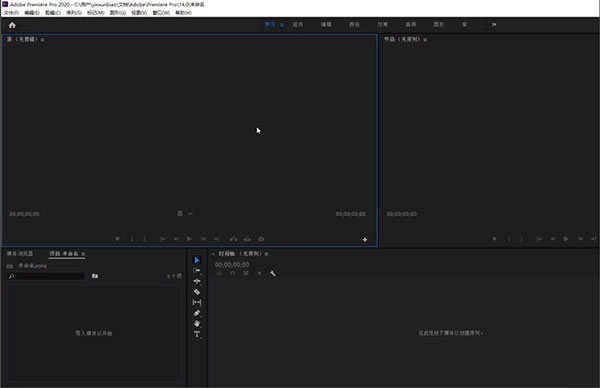Click Mark In in Source monitor

[x=132, y=239]
